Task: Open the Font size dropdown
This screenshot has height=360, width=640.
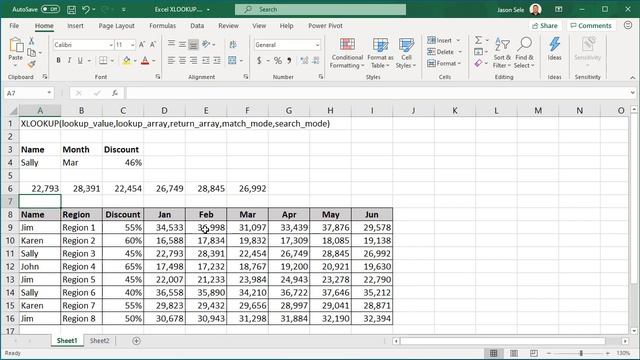Action: pos(132,45)
